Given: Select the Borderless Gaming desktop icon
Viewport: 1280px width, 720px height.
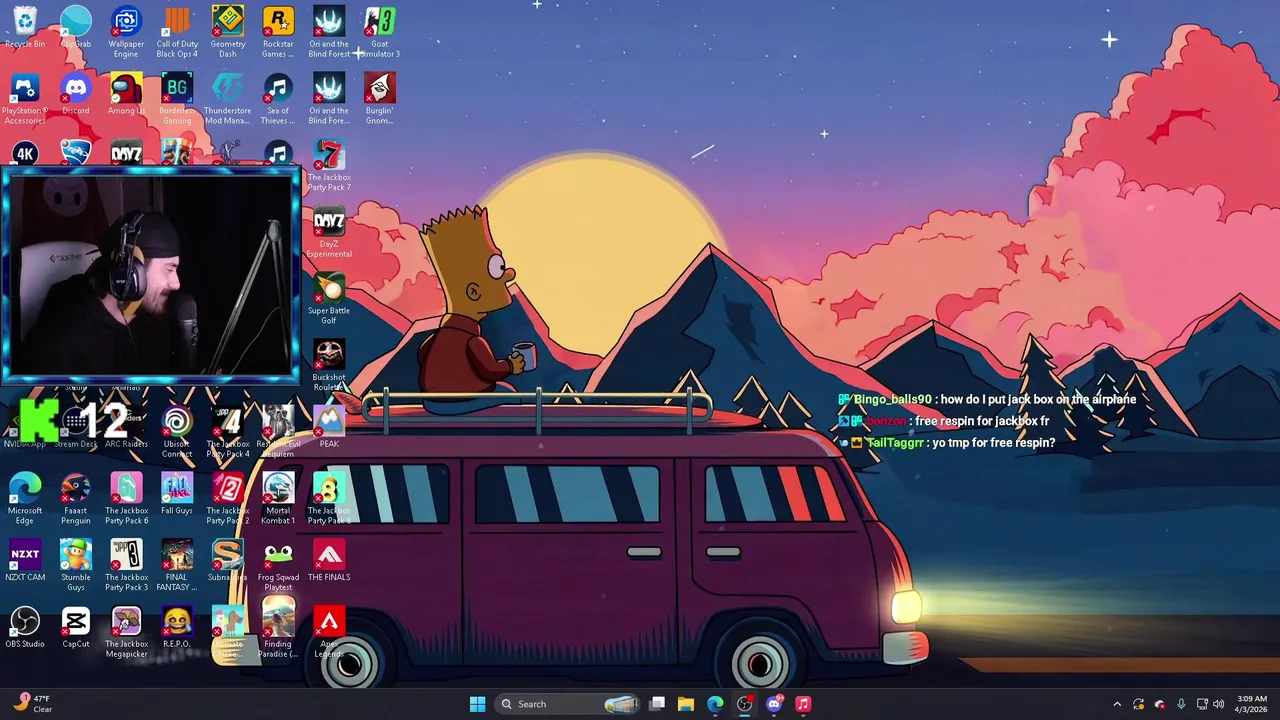Looking at the screenshot, I should pos(177,99).
